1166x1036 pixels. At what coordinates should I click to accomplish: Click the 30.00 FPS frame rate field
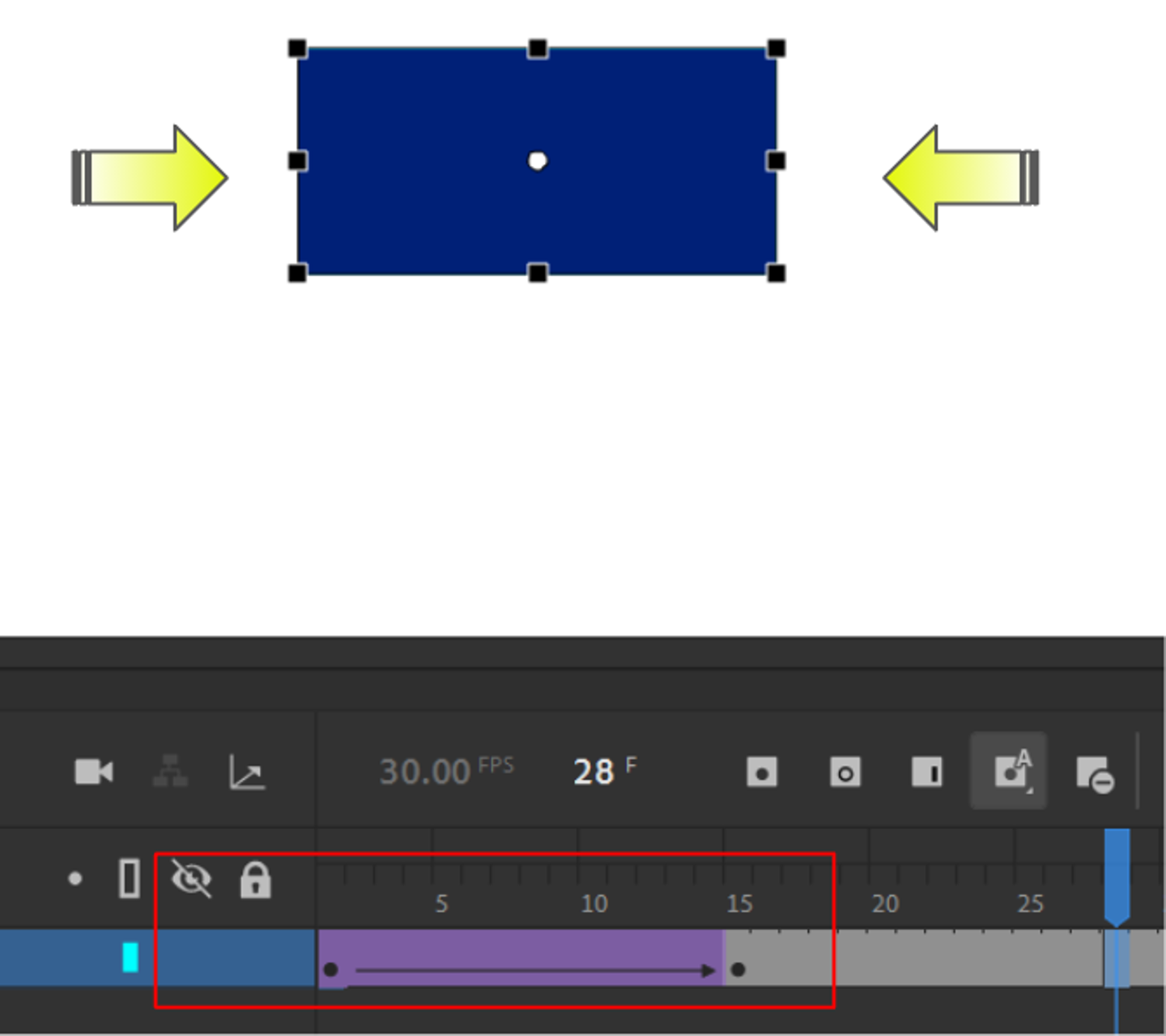[446, 771]
